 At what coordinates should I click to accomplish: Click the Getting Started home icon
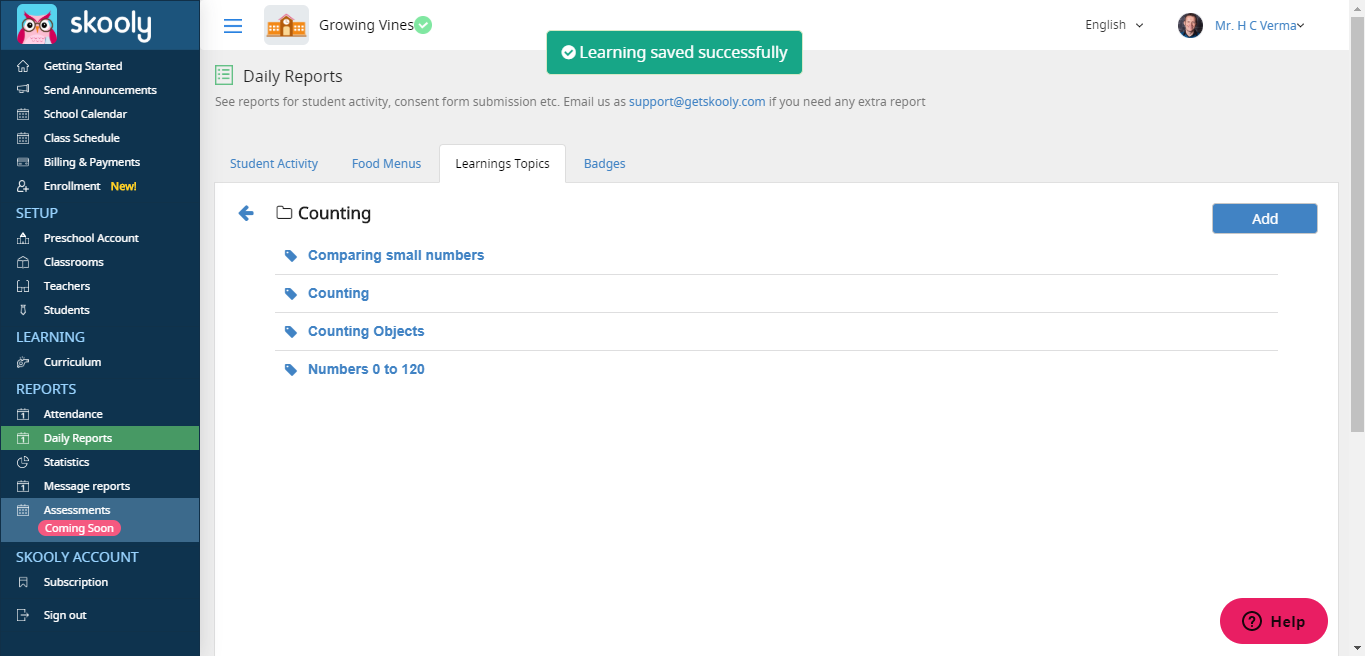coord(24,66)
